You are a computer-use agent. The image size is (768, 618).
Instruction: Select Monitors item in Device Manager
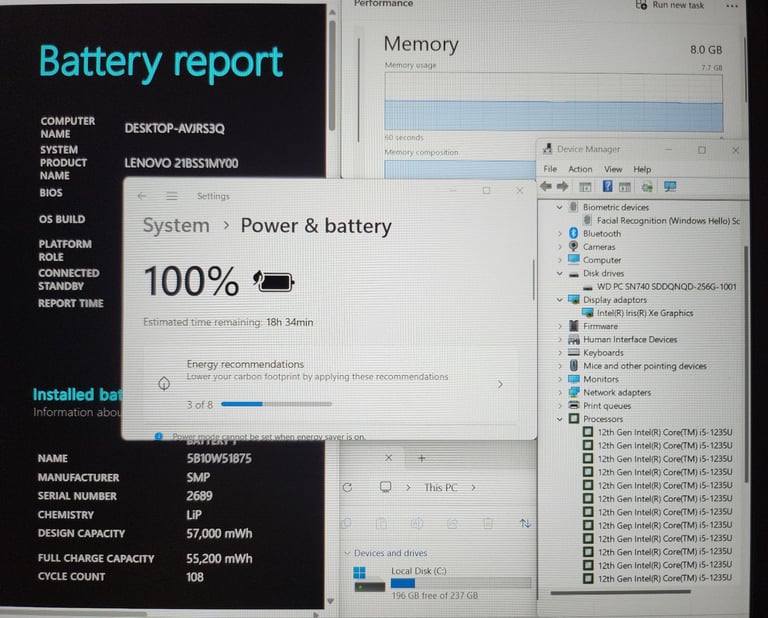[x=600, y=379]
